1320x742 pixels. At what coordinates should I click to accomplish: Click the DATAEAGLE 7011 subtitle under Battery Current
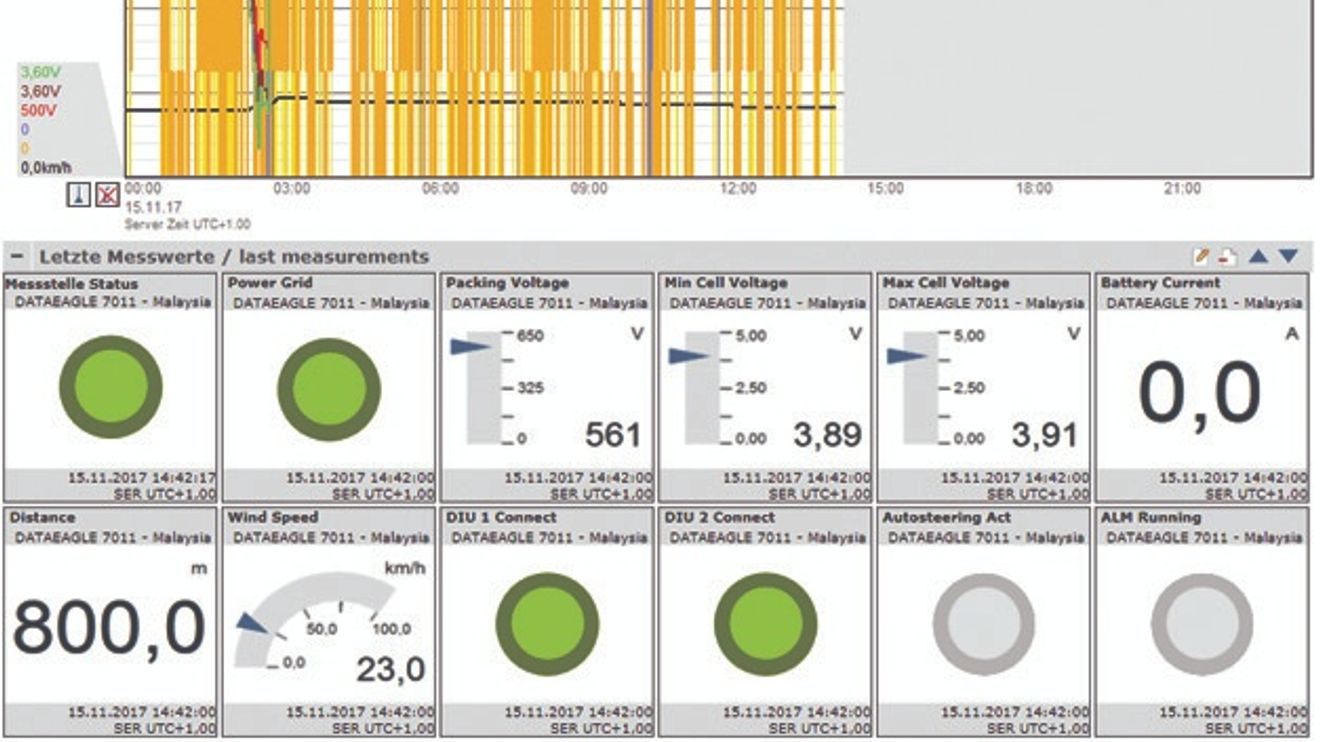point(1204,302)
